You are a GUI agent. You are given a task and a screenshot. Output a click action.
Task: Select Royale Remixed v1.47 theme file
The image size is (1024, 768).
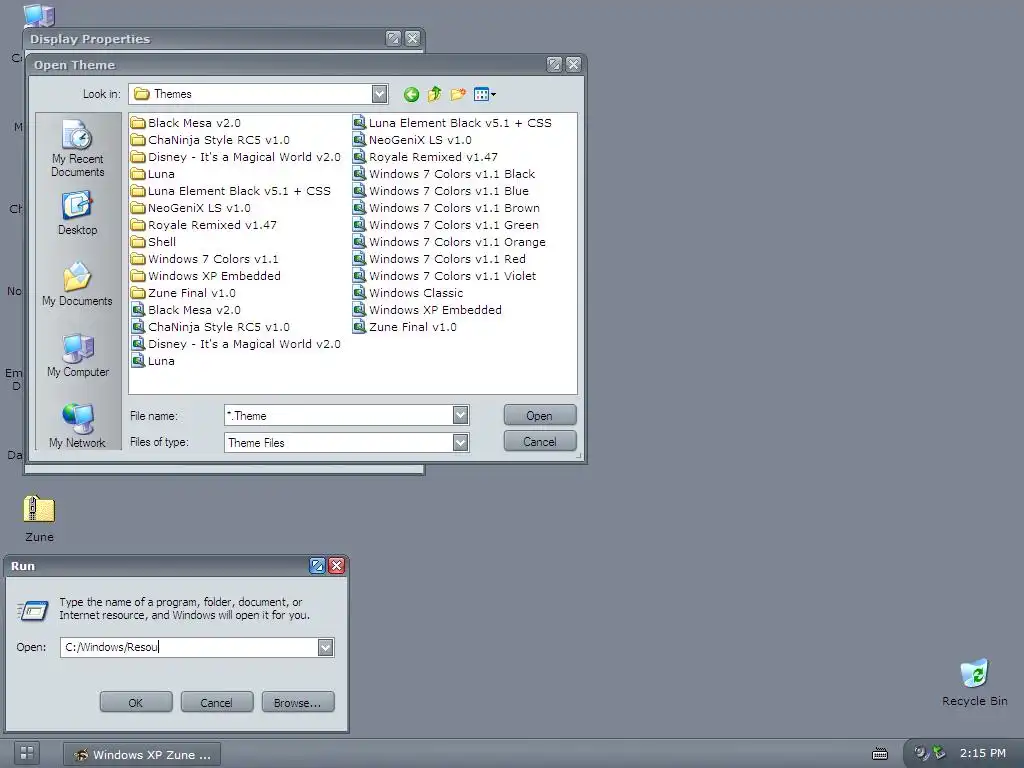[425, 157]
